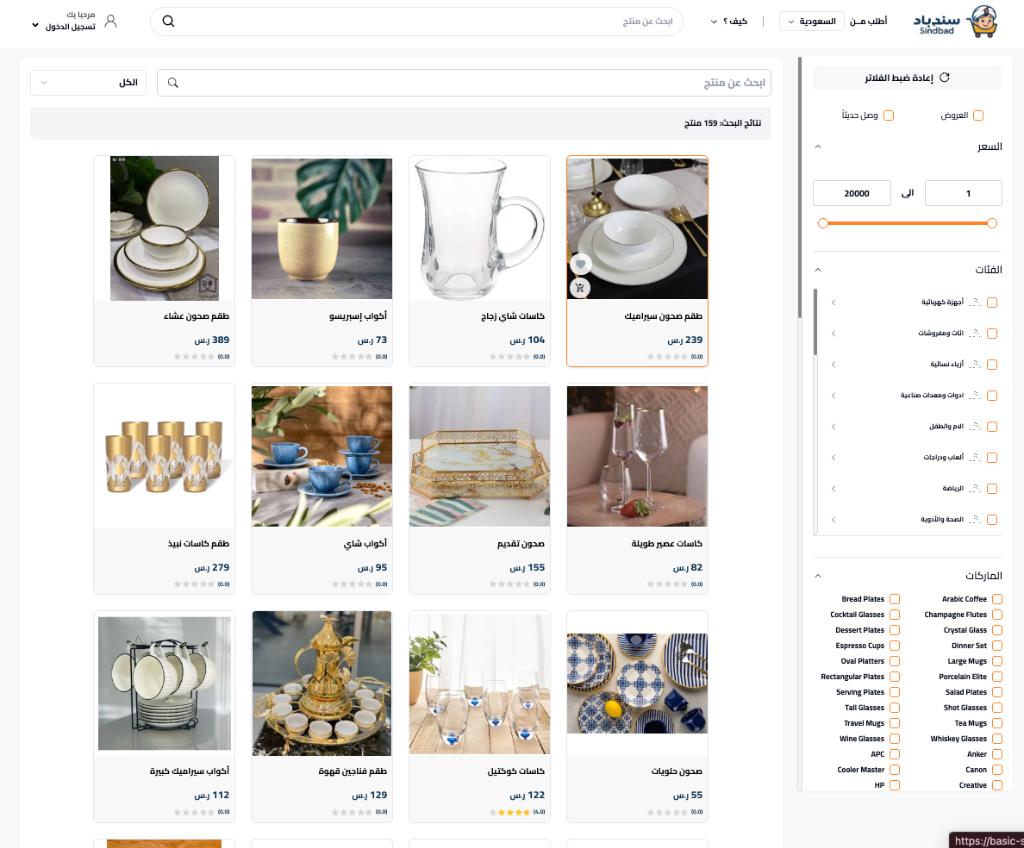Open the طقم صحون سيراميك product title

[664, 316]
